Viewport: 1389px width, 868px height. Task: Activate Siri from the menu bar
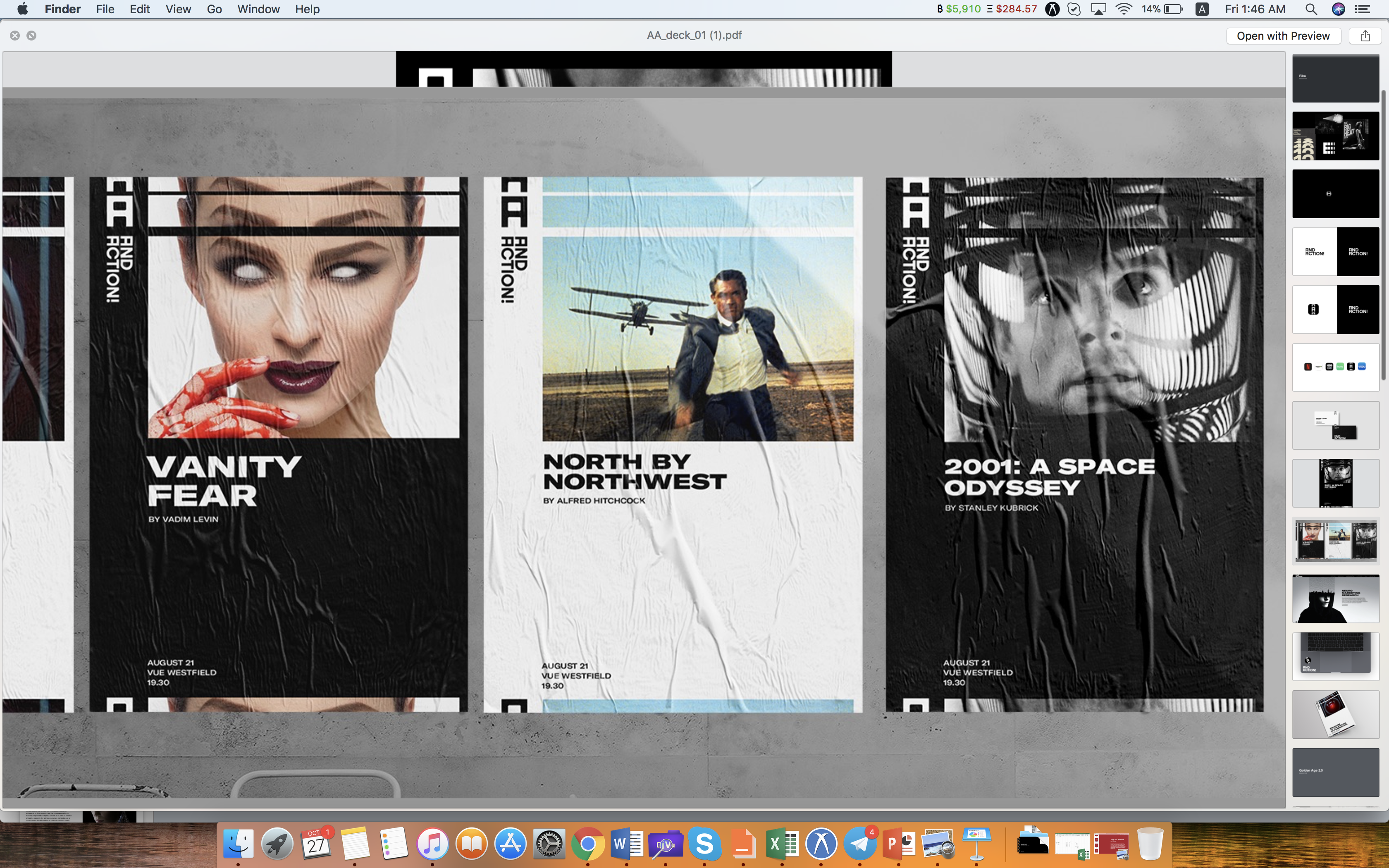(x=1339, y=9)
